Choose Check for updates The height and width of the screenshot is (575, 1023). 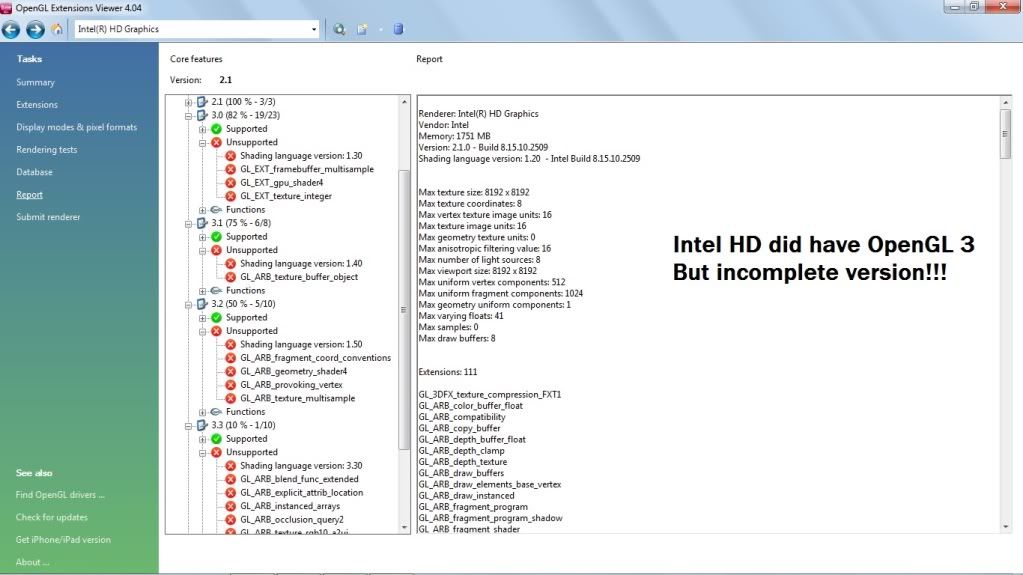(x=52, y=517)
